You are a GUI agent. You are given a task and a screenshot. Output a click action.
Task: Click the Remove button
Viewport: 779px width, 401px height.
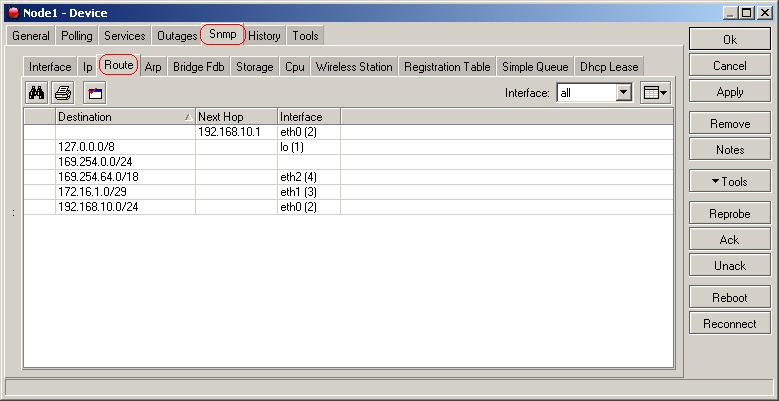(x=729, y=123)
